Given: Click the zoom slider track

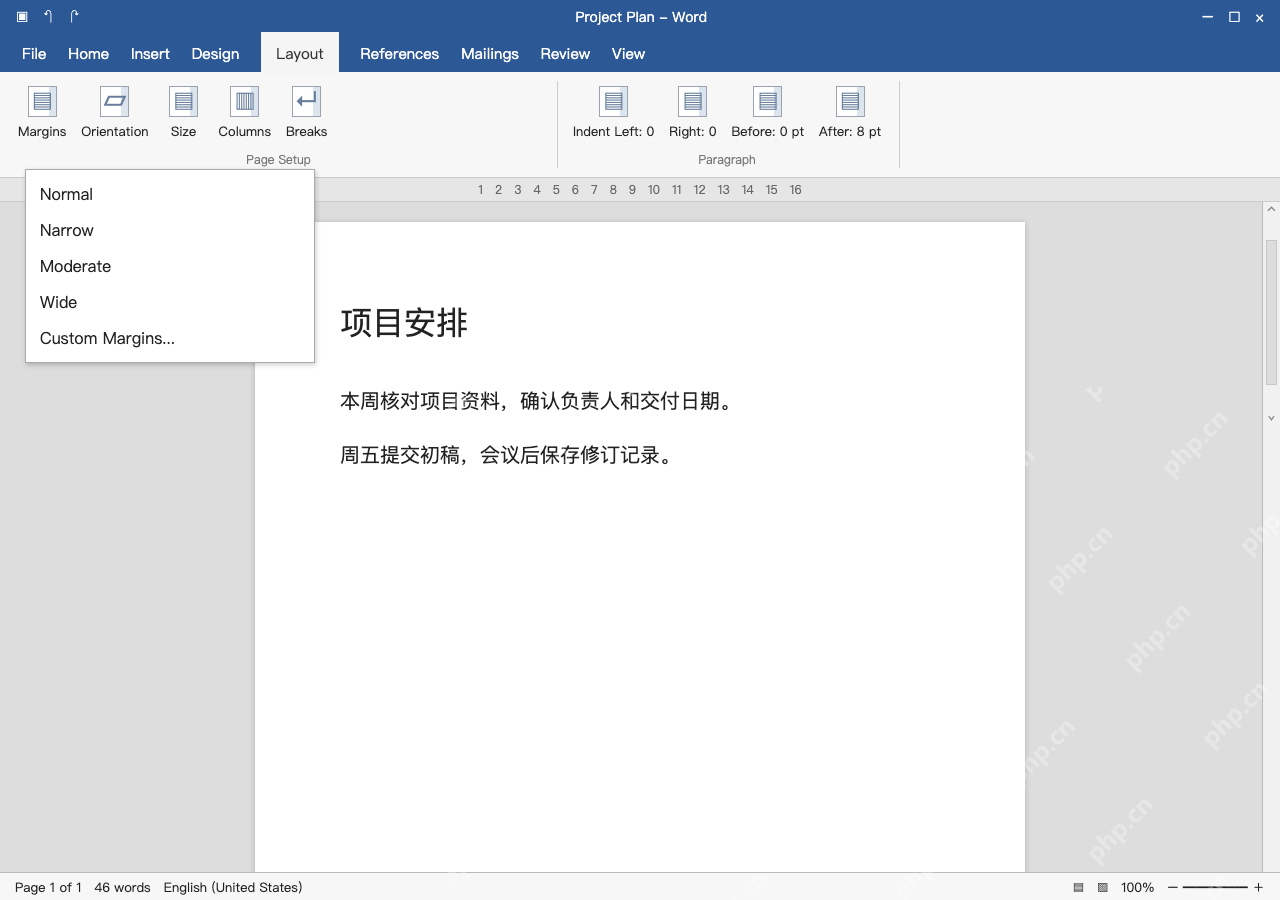Looking at the screenshot, I should [1215, 887].
